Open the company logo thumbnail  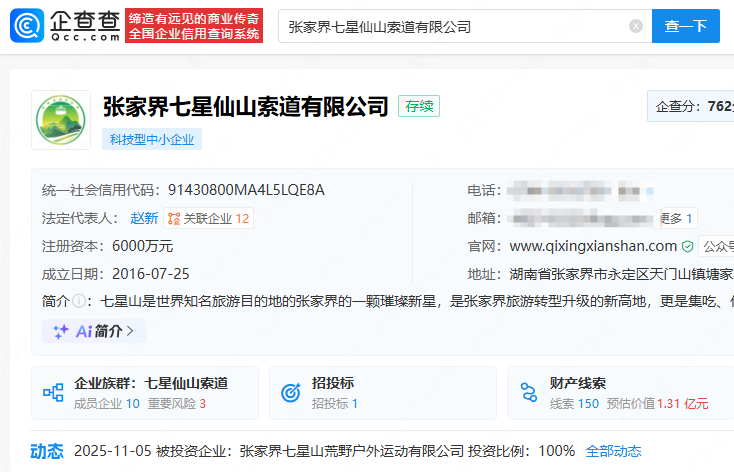tap(60, 120)
